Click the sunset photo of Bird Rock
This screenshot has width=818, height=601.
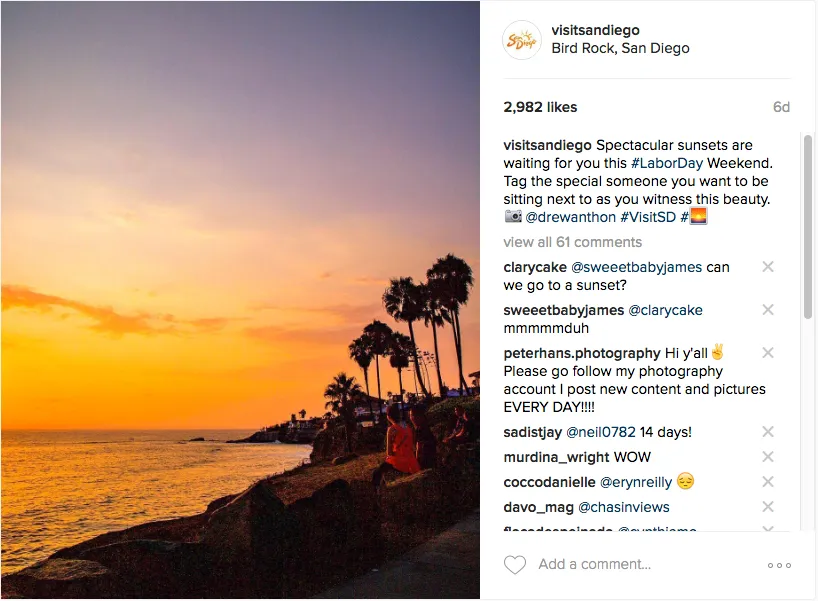[x=240, y=300]
